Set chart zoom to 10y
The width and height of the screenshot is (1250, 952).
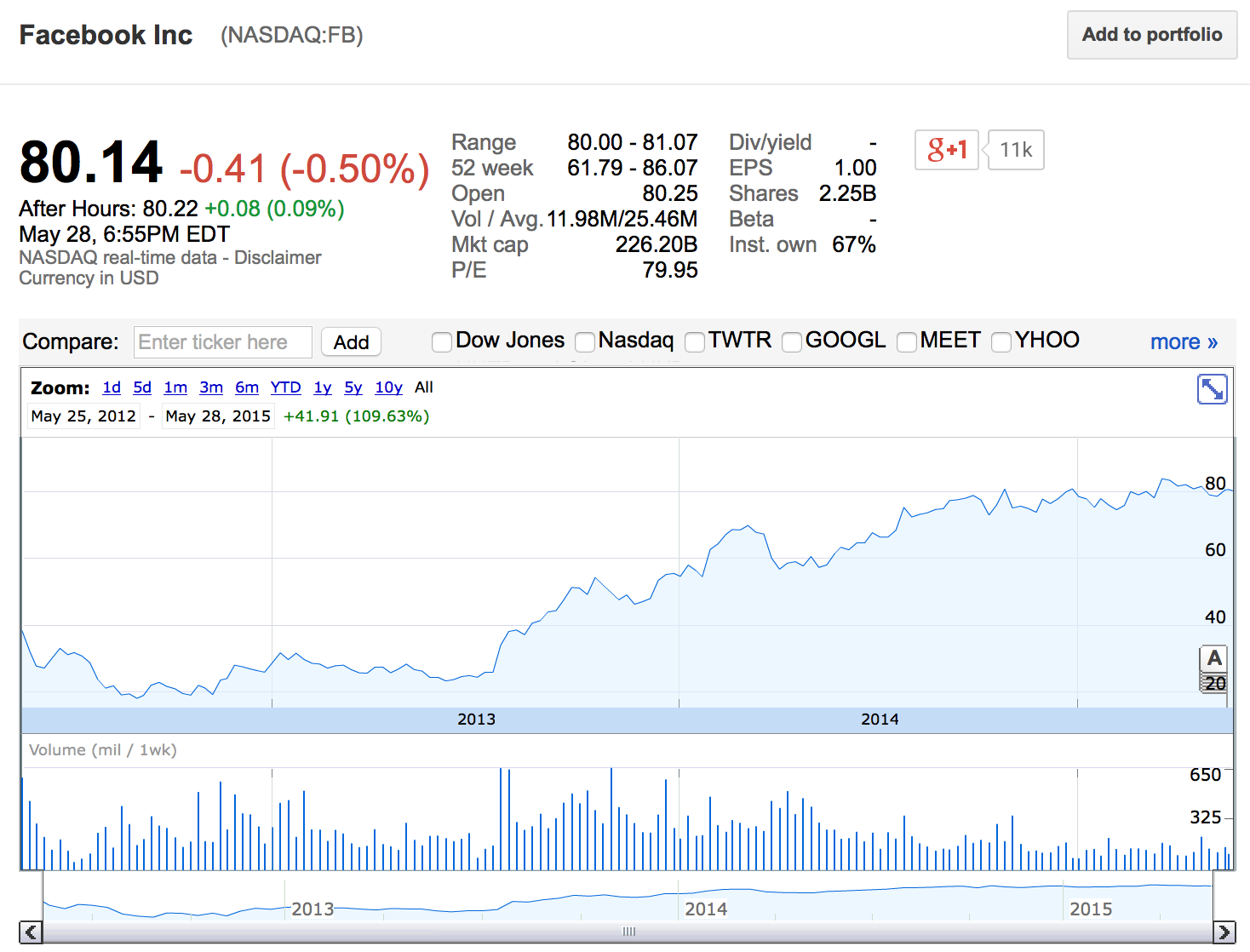(x=389, y=387)
